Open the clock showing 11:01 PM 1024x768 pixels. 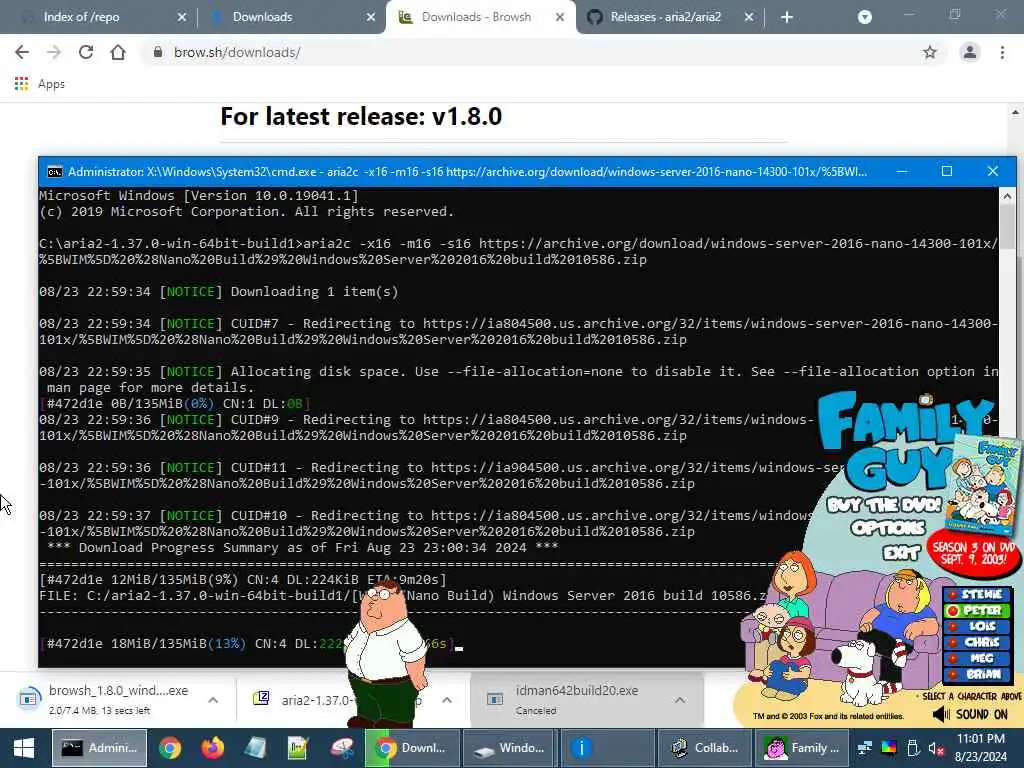click(x=981, y=748)
